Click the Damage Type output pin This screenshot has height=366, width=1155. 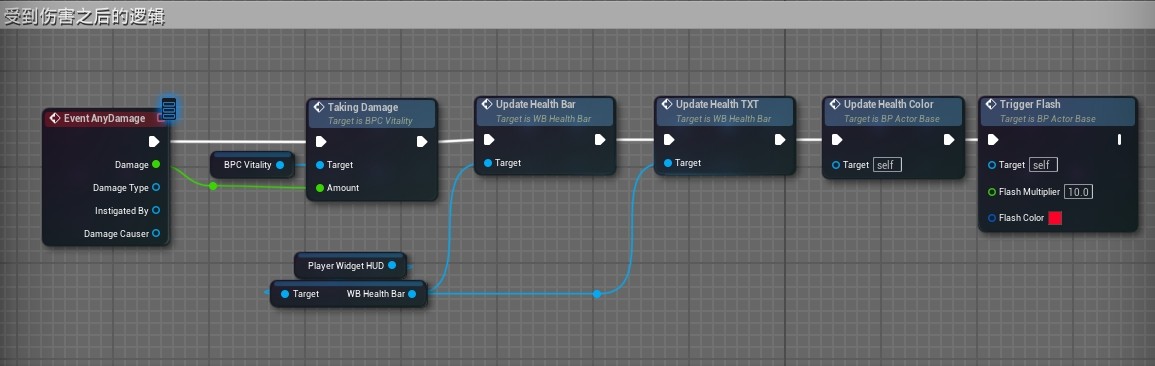click(x=155, y=188)
